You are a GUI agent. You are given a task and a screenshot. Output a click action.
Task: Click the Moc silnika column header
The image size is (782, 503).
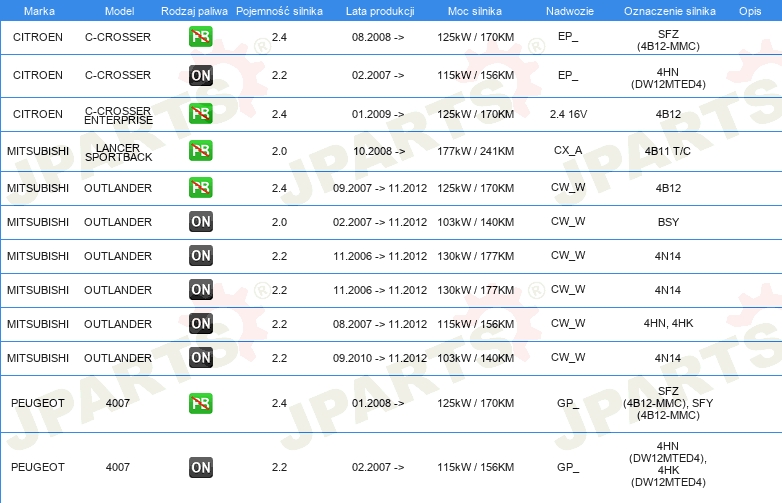[x=475, y=11]
